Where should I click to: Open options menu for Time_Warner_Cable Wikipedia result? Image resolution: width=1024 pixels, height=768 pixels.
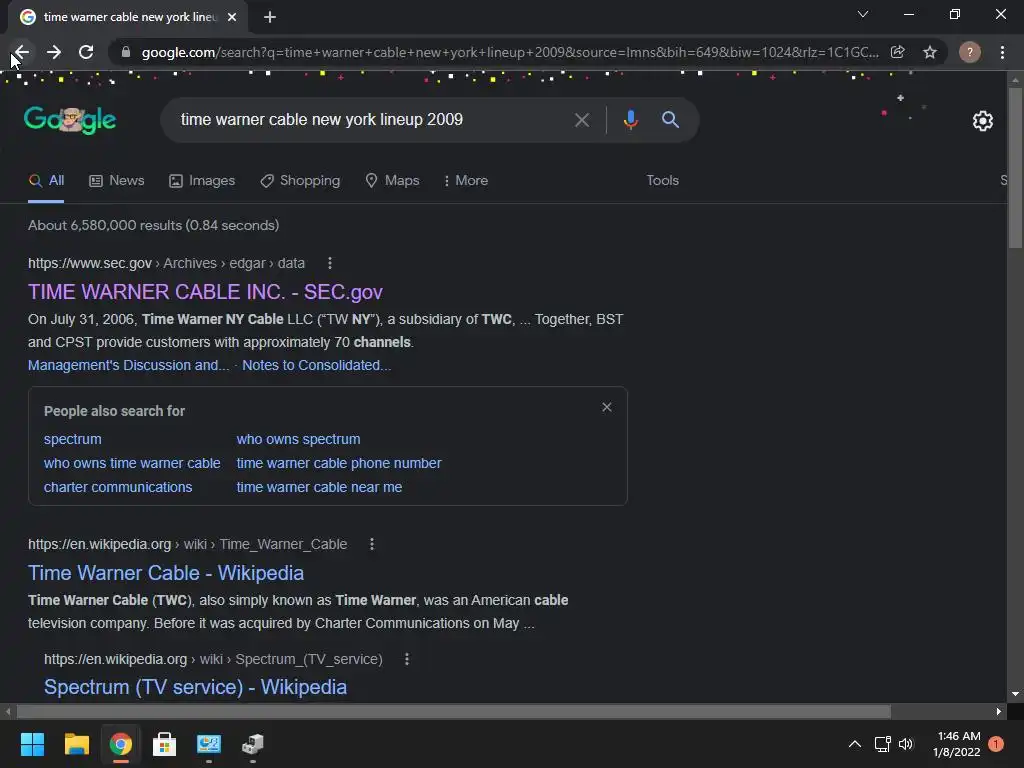tap(372, 545)
